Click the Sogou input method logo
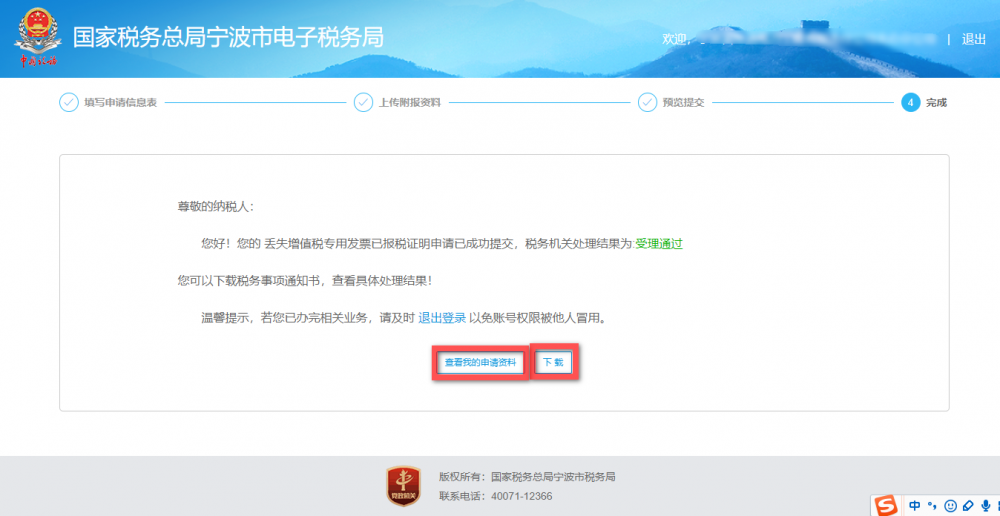 point(885,506)
